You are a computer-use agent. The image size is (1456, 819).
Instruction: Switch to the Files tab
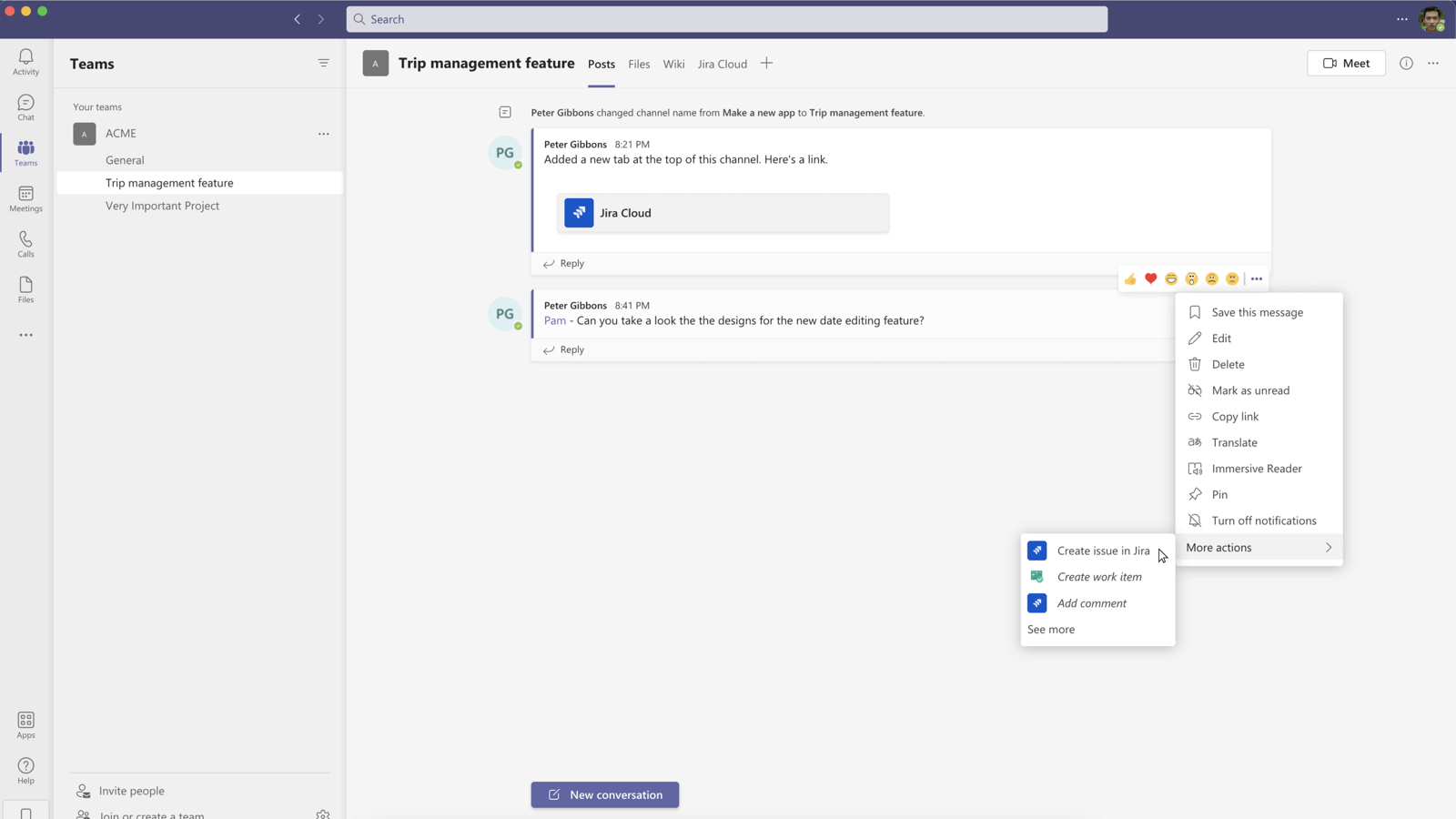[639, 64]
